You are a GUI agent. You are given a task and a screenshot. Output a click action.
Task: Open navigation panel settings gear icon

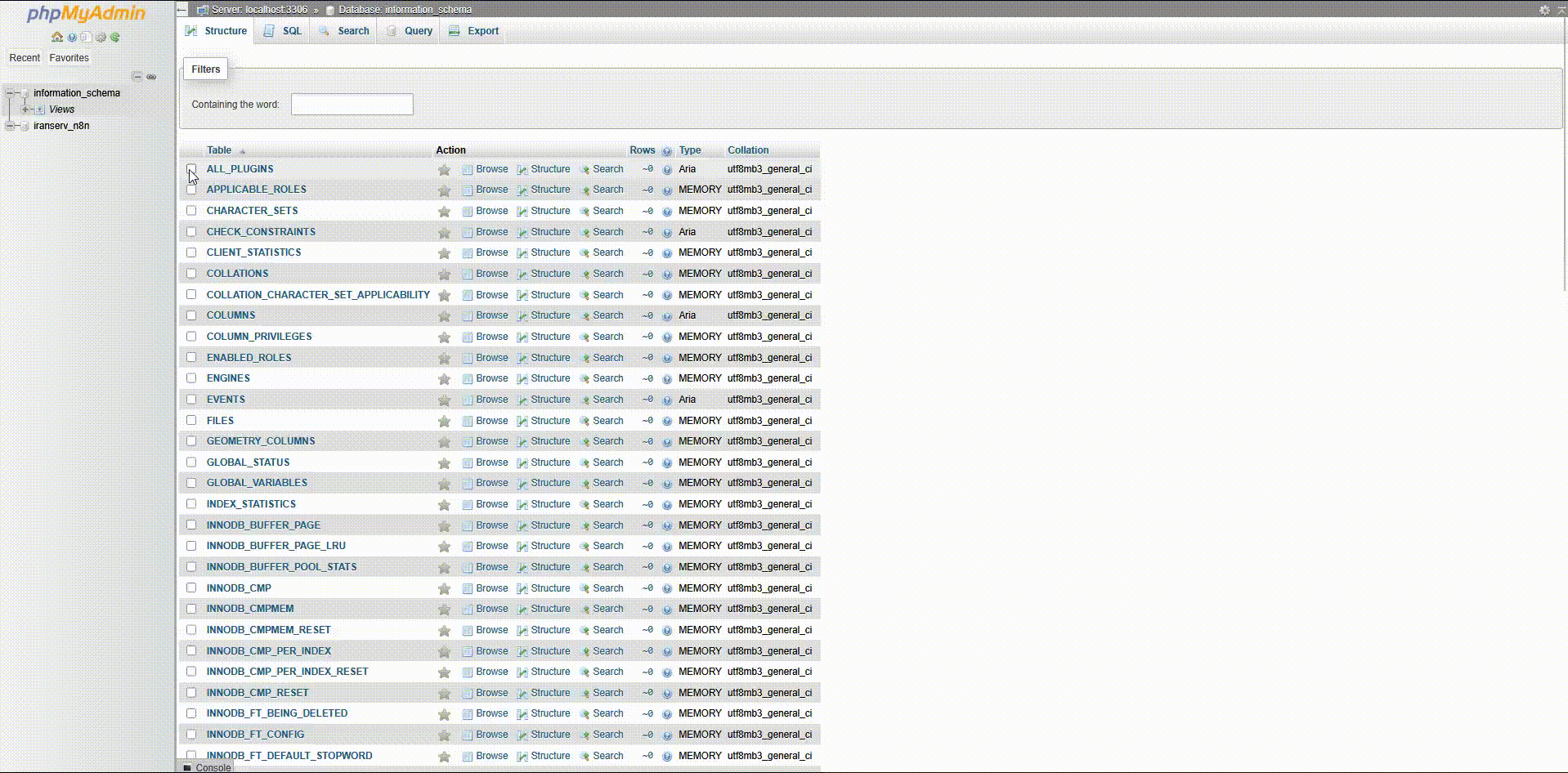(x=101, y=37)
